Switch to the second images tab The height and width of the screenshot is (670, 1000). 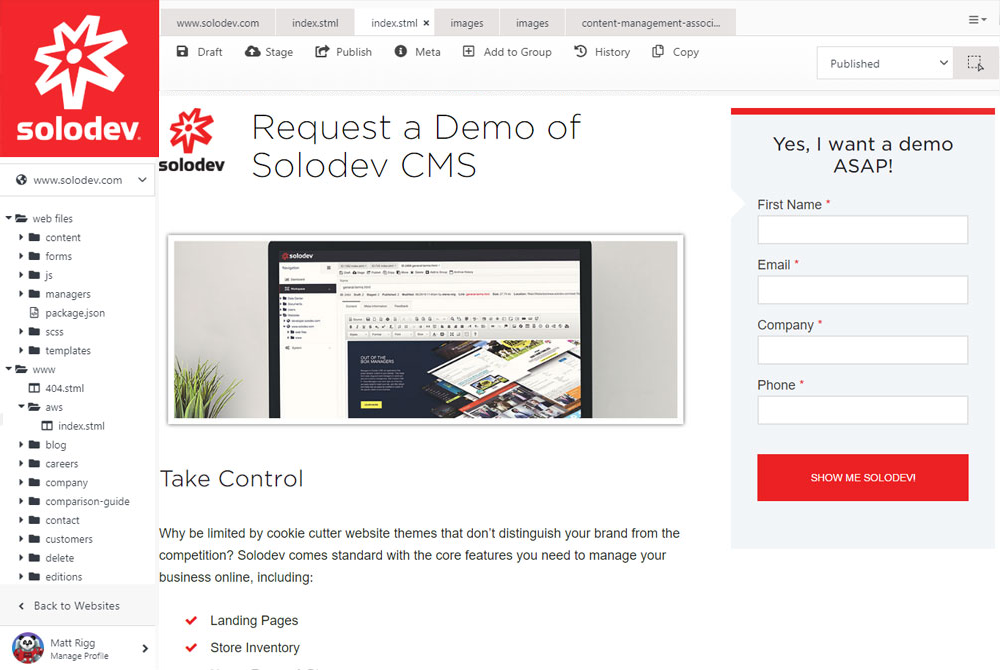point(532,23)
